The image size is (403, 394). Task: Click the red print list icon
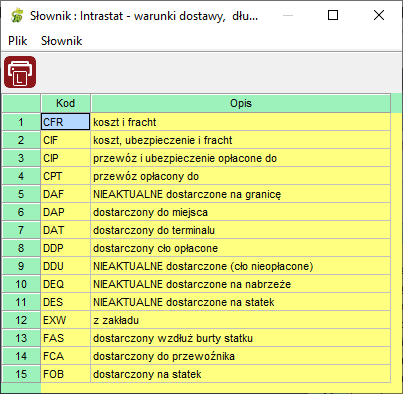(20, 72)
